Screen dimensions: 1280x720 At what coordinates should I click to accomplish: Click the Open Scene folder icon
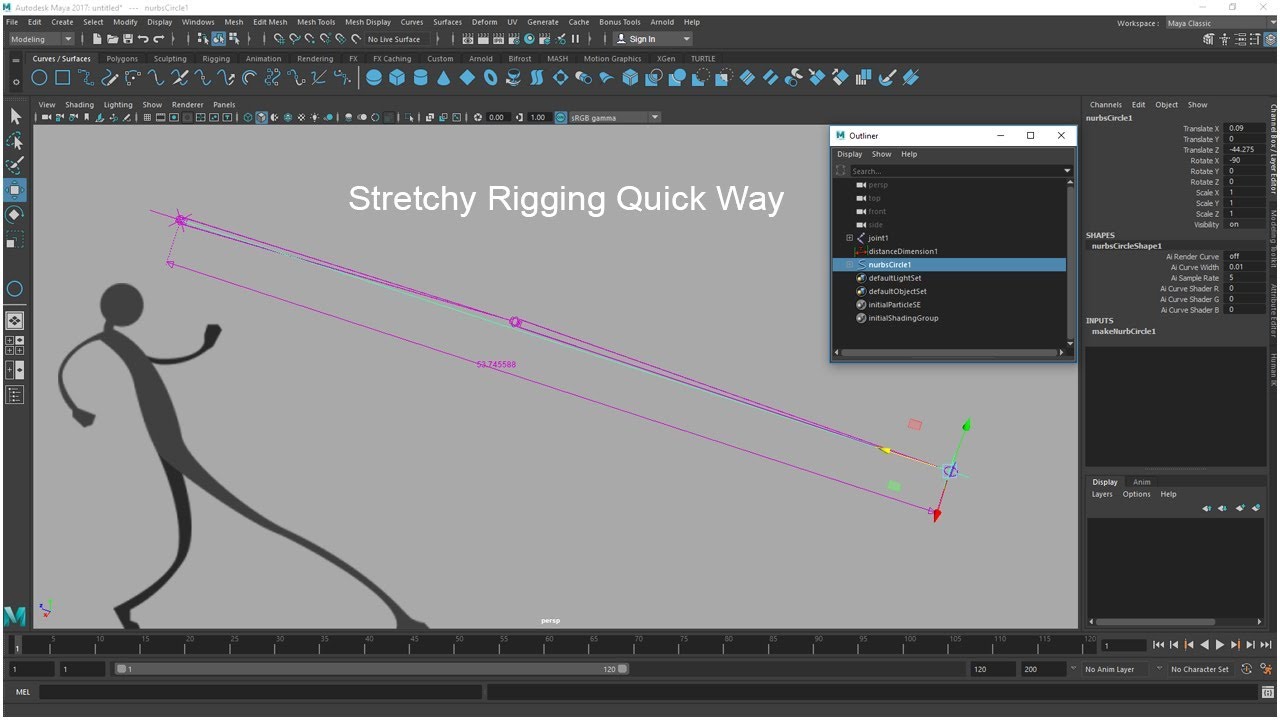coord(112,39)
